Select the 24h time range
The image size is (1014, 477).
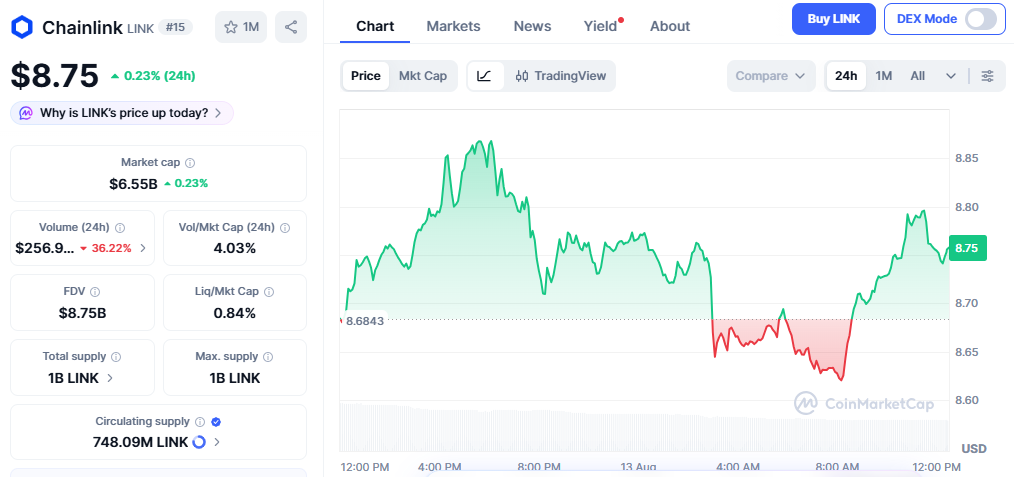846,76
